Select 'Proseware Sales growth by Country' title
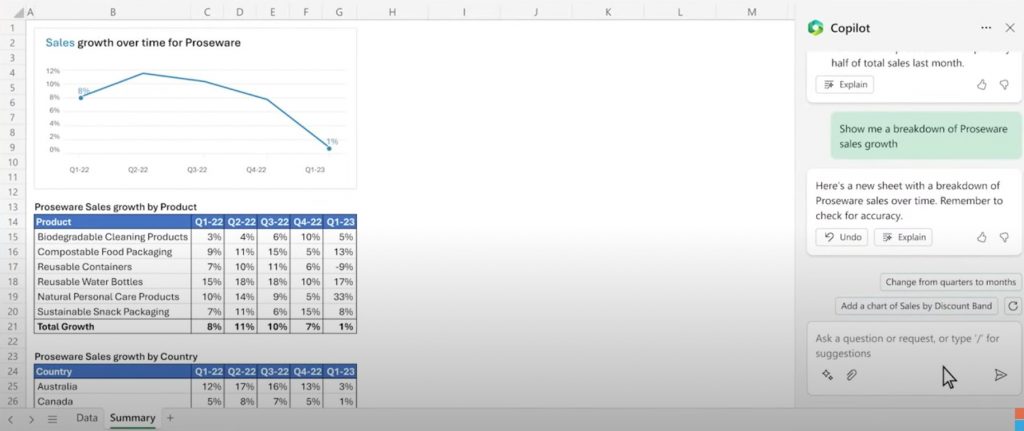Viewport: 1024px width, 431px height. (116, 357)
